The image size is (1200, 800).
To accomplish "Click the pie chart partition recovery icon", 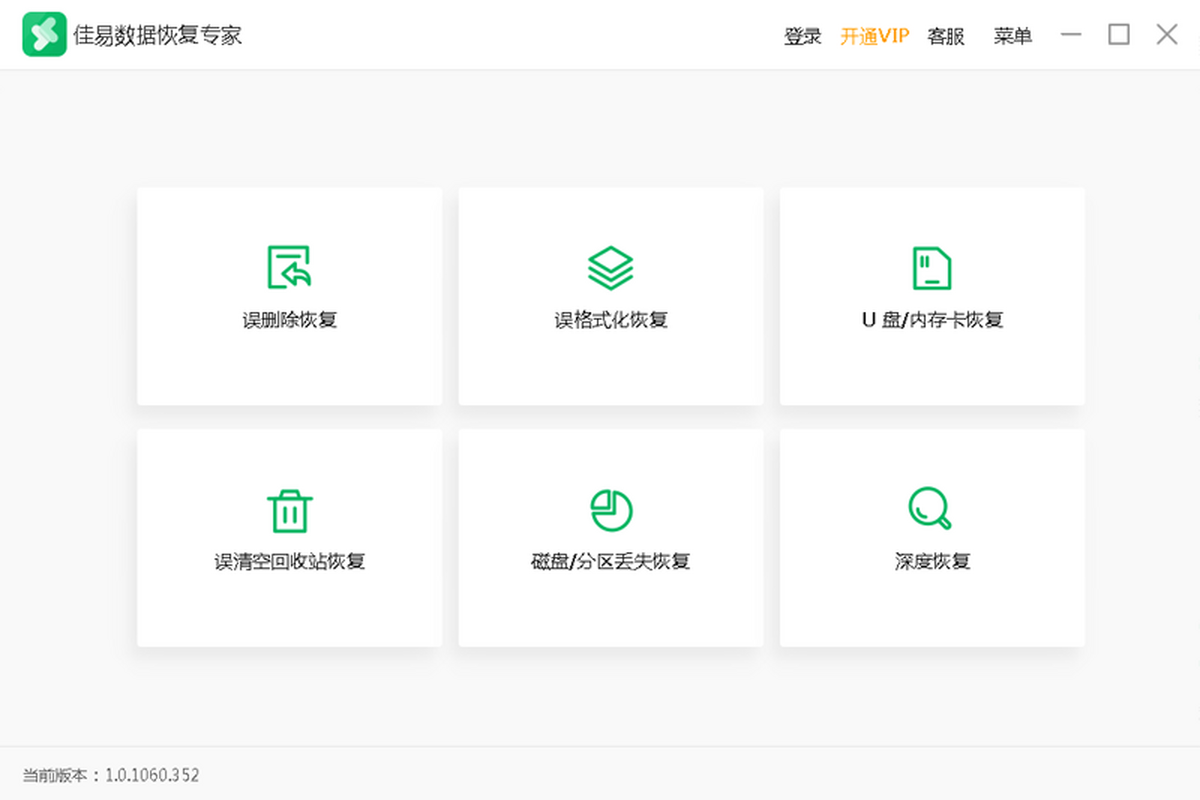I will pos(610,510).
